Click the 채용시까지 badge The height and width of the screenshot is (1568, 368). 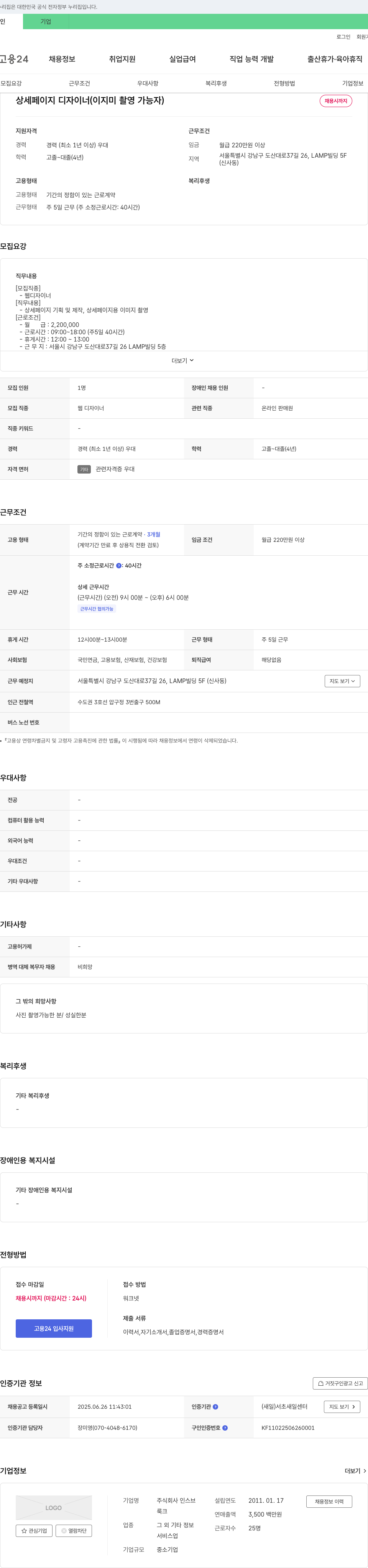336,101
